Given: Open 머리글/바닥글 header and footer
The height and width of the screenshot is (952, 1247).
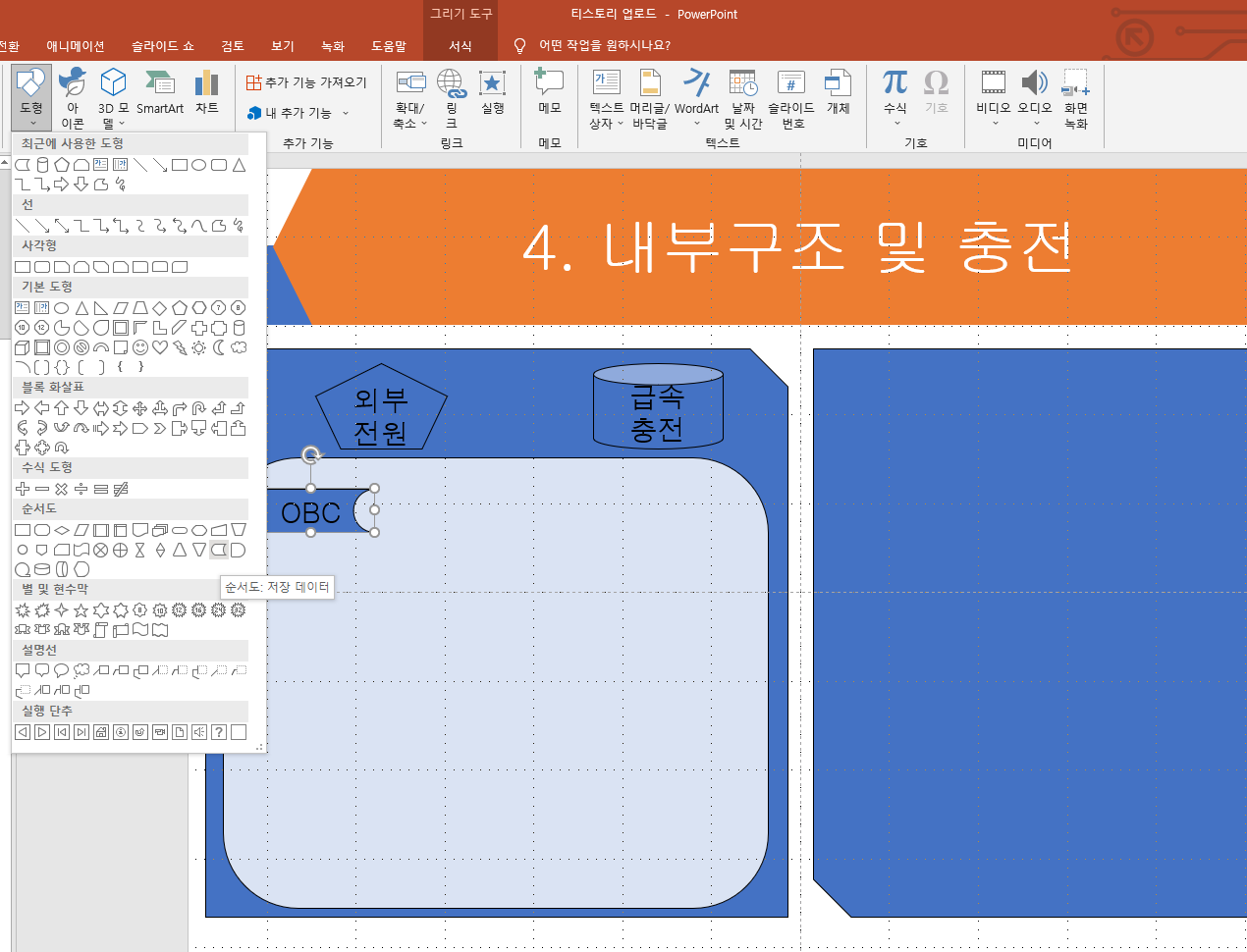Looking at the screenshot, I should 649,98.
